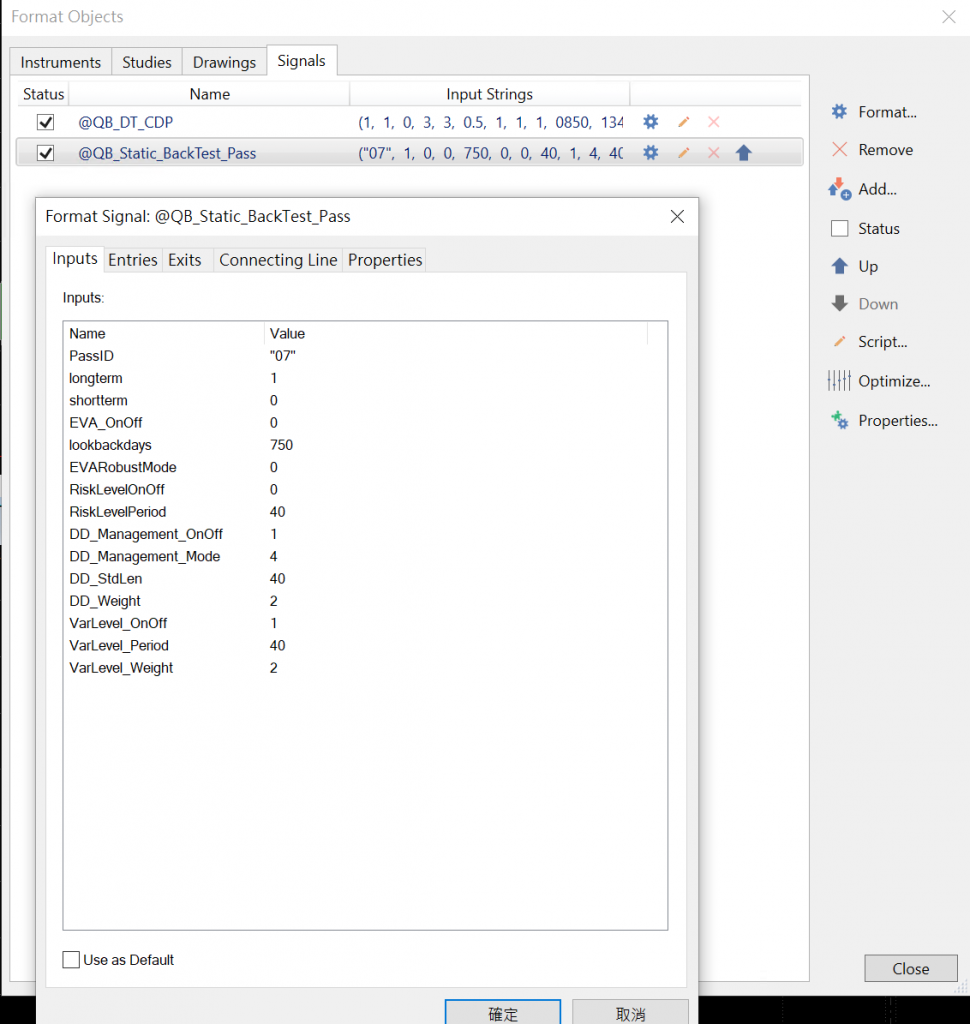Click the Close button
The image size is (970, 1024).
[x=910, y=968]
